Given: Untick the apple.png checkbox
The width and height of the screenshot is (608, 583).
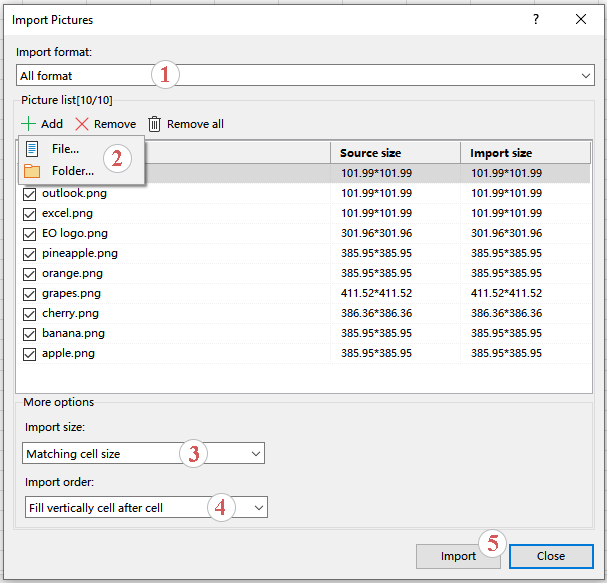Looking at the screenshot, I should point(29,354).
